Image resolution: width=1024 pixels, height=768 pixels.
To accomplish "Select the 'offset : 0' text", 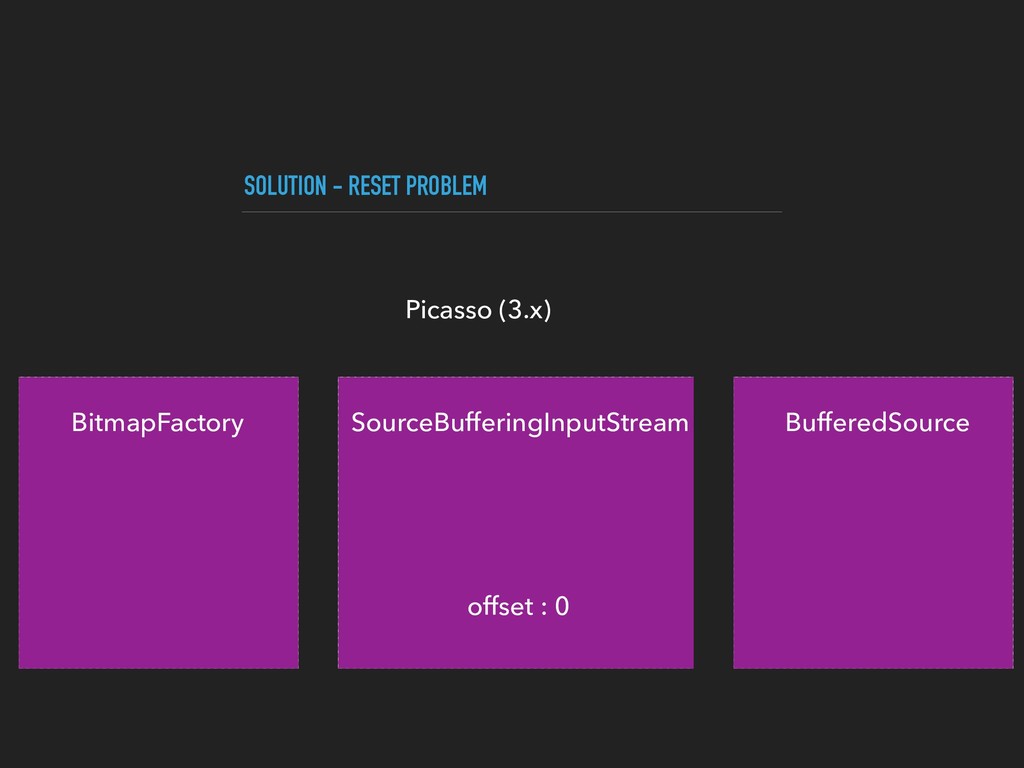I will [518, 607].
